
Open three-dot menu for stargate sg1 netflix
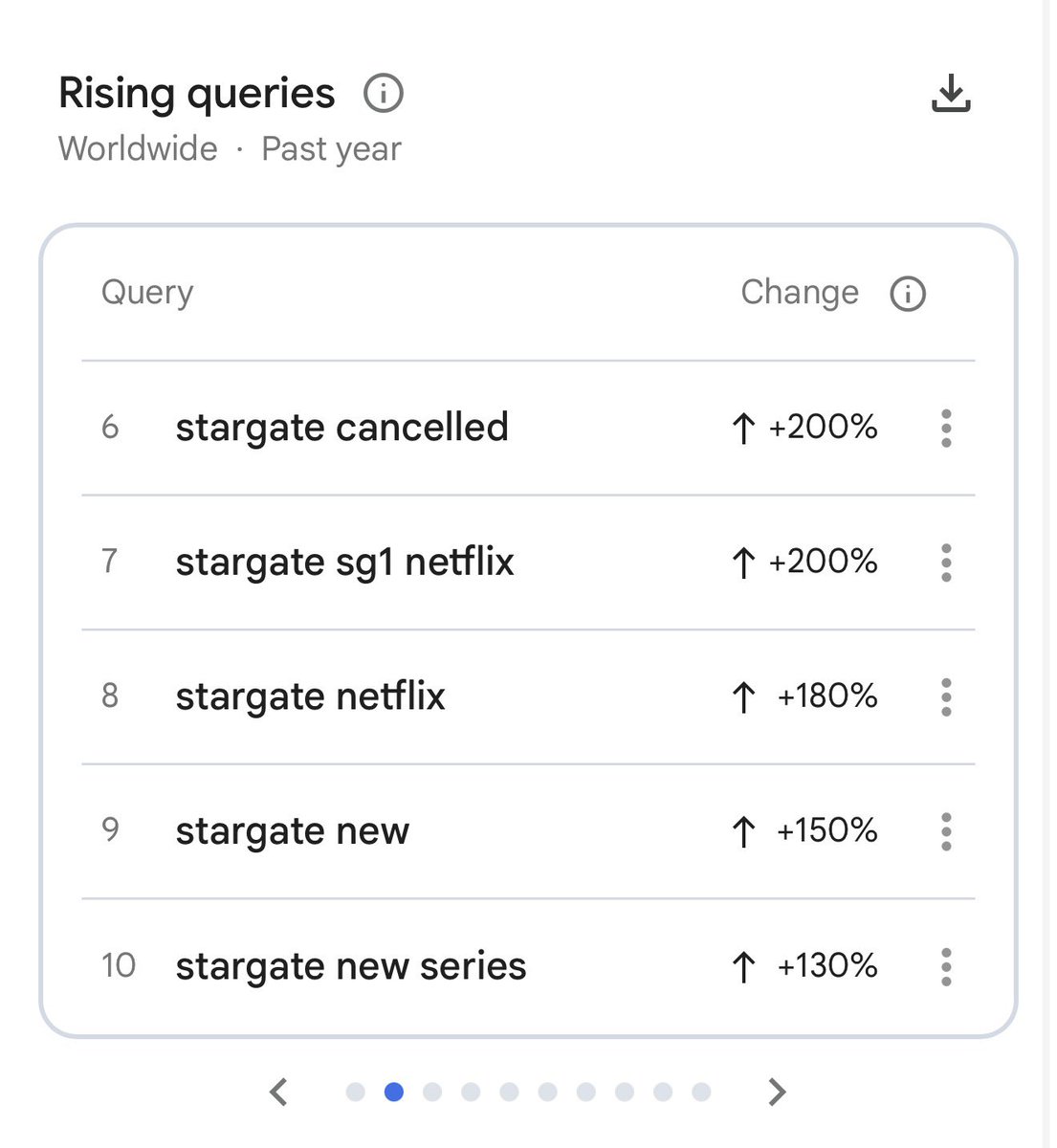coord(946,563)
